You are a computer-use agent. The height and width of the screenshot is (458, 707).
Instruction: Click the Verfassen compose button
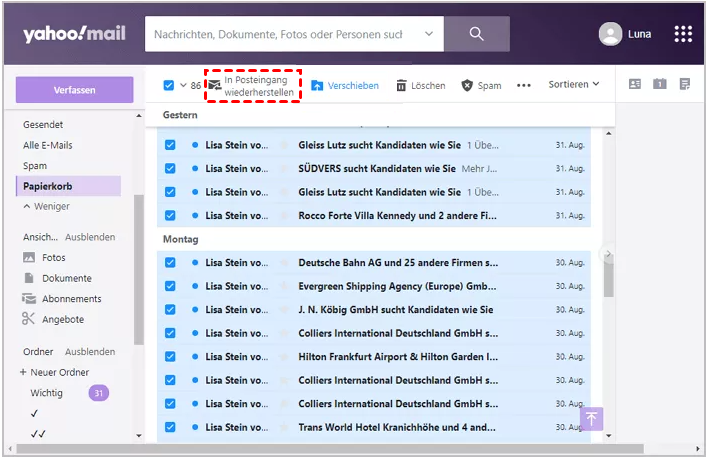point(74,90)
